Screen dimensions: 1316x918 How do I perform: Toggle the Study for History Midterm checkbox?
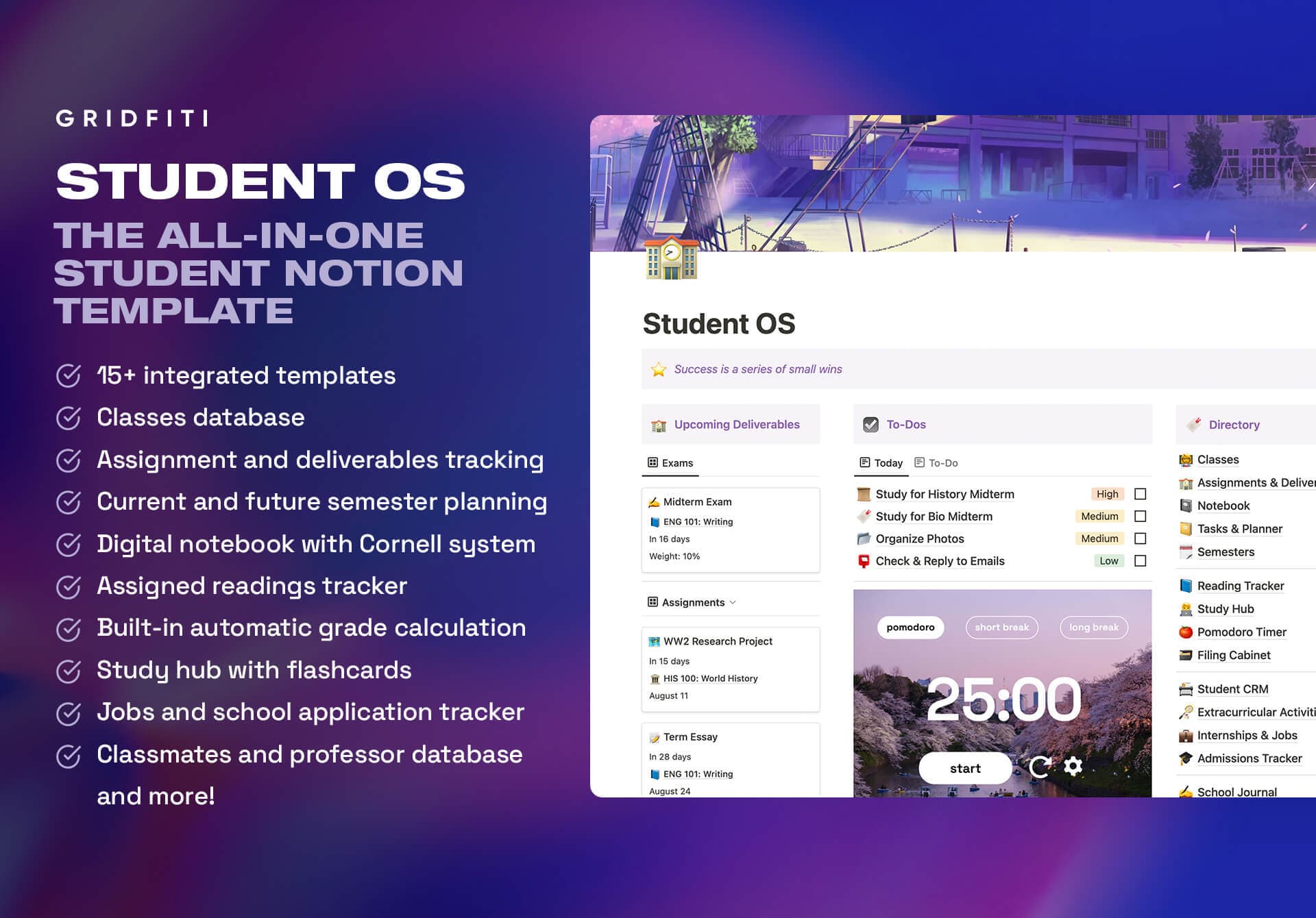coord(1138,493)
